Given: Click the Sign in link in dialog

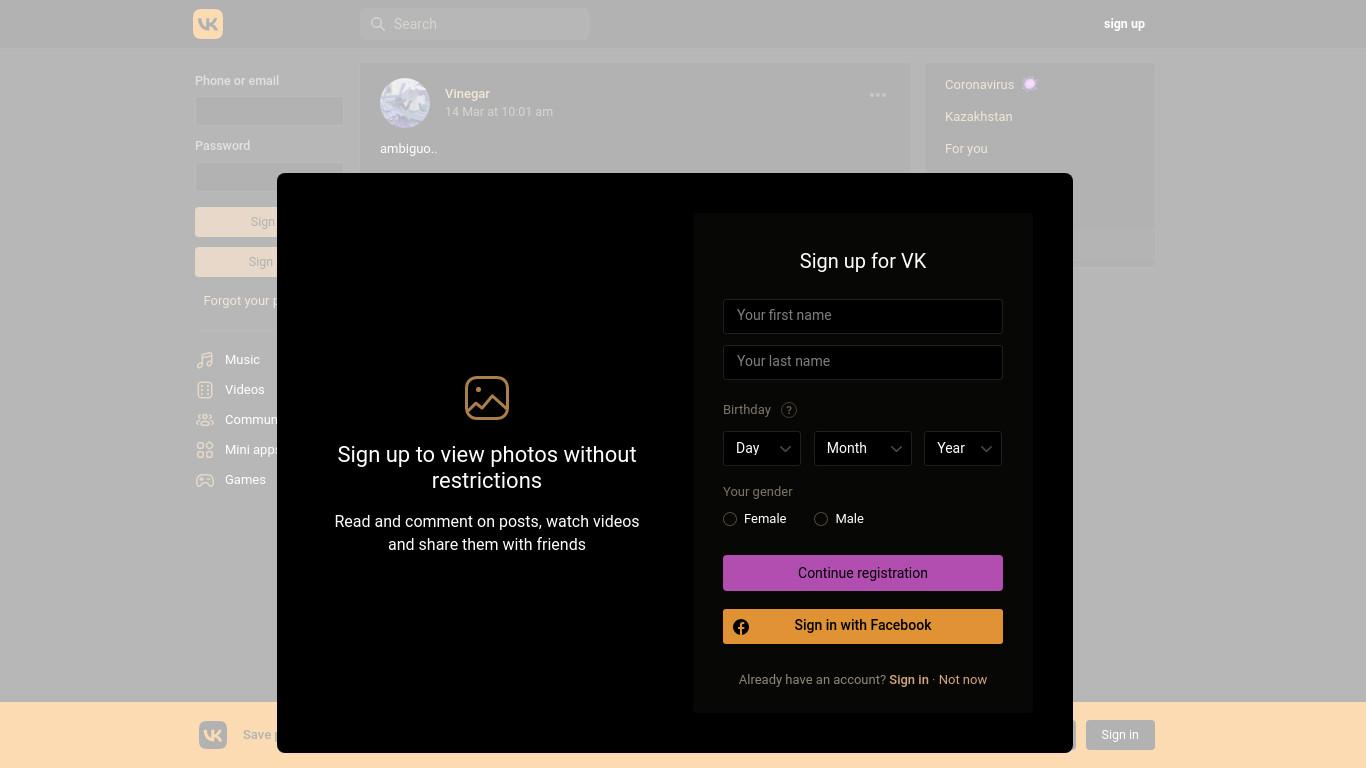Looking at the screenshot, I should pyautogui.click(x=909, y=680).
